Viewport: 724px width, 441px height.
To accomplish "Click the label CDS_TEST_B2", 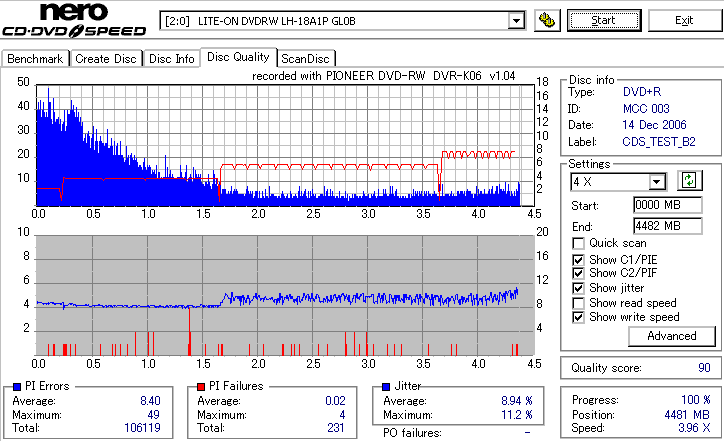I will point(659,142).
